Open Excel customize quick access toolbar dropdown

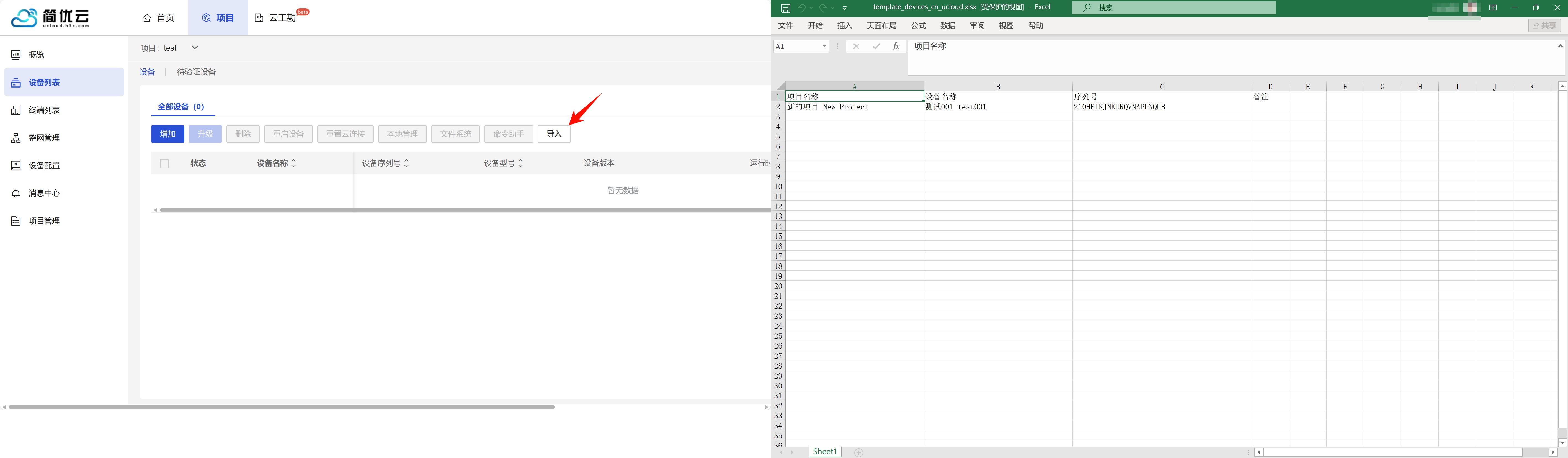tap(845, 8)
